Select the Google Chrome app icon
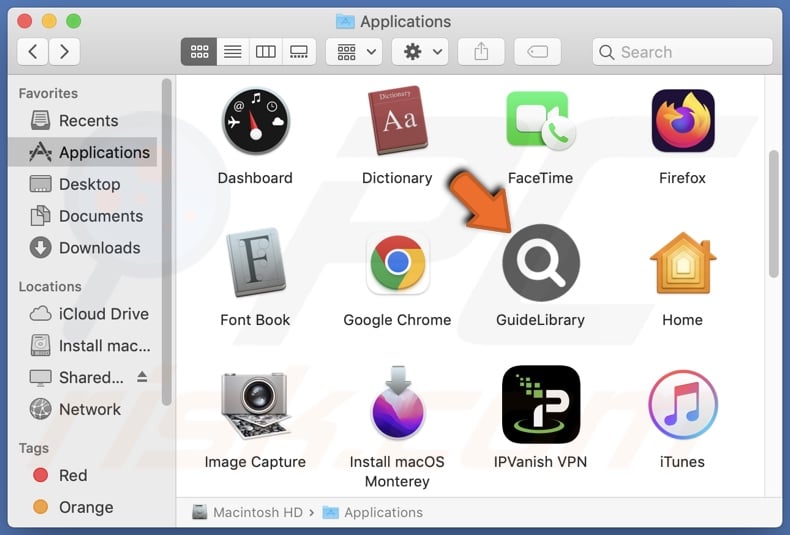The height and width of the screenshot is (535, 790). (x=398, y=263)
